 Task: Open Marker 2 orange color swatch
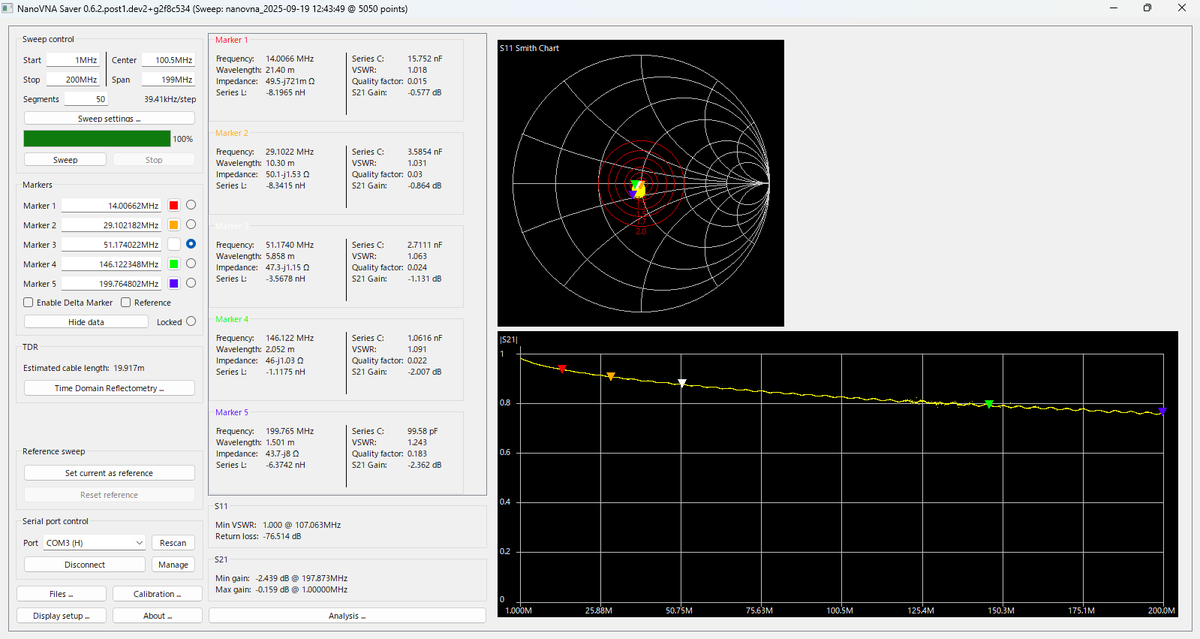tap(173, 225)
